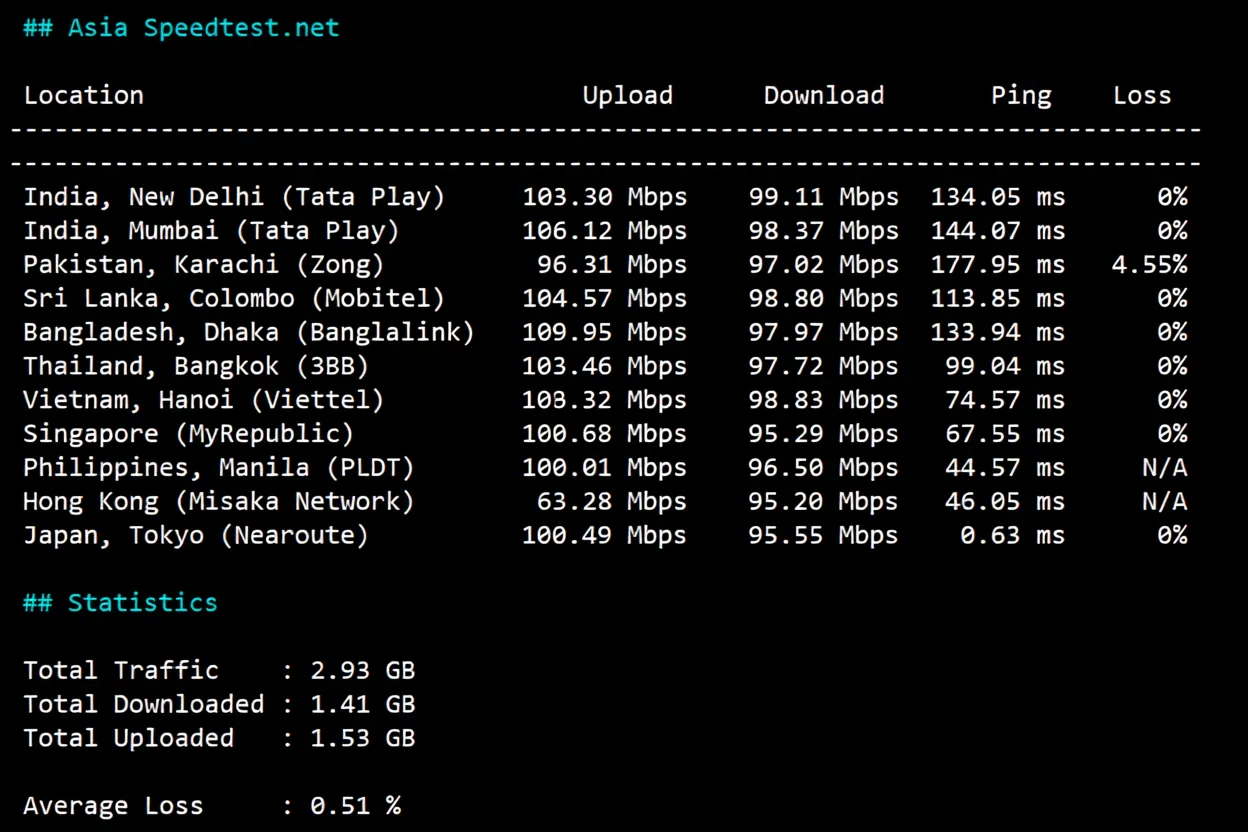Click the Statistics heading
Screen dimensions: 1248x832
120,602
